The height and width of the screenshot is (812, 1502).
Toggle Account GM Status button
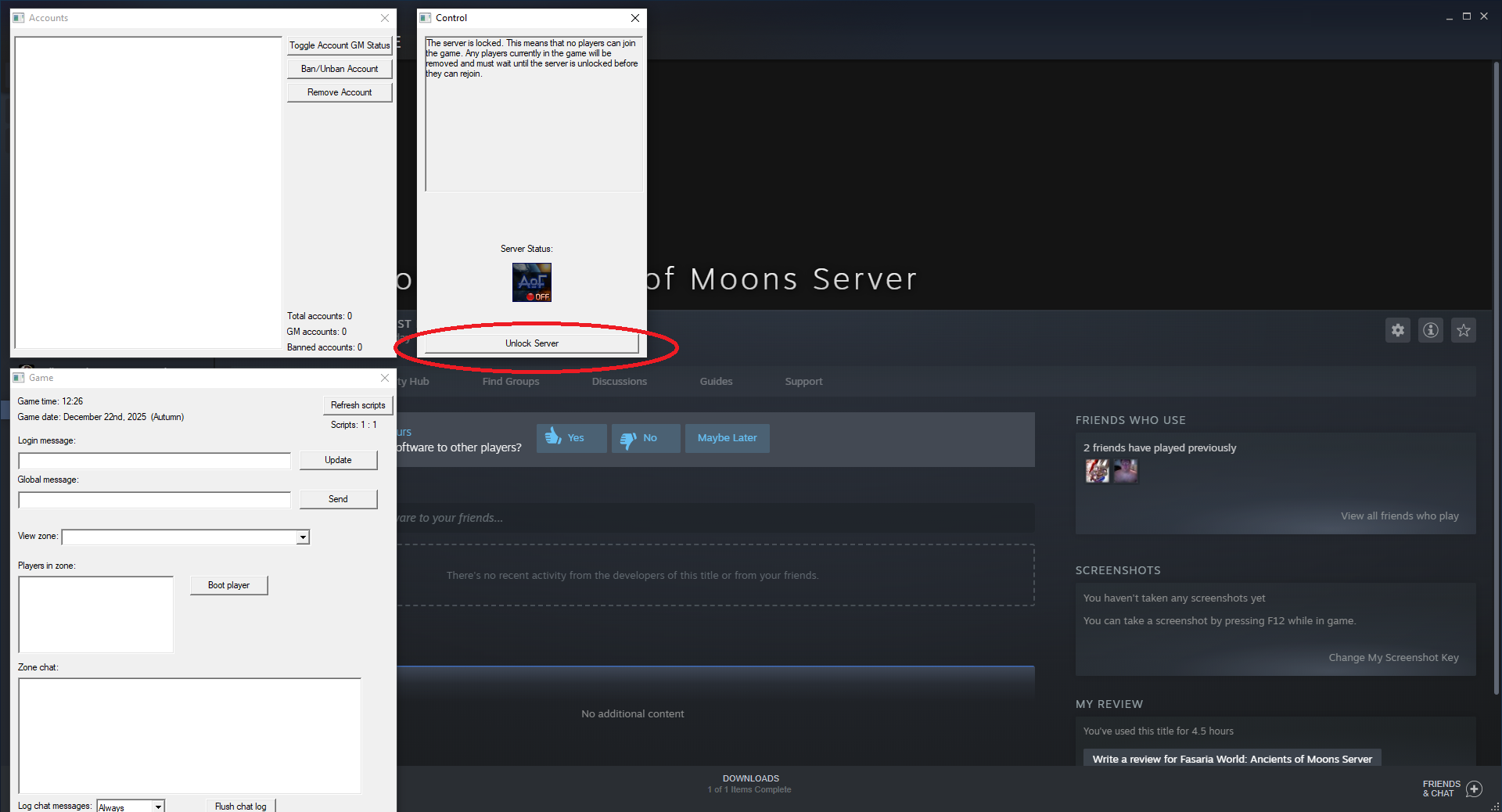click(x=340, y=45)
